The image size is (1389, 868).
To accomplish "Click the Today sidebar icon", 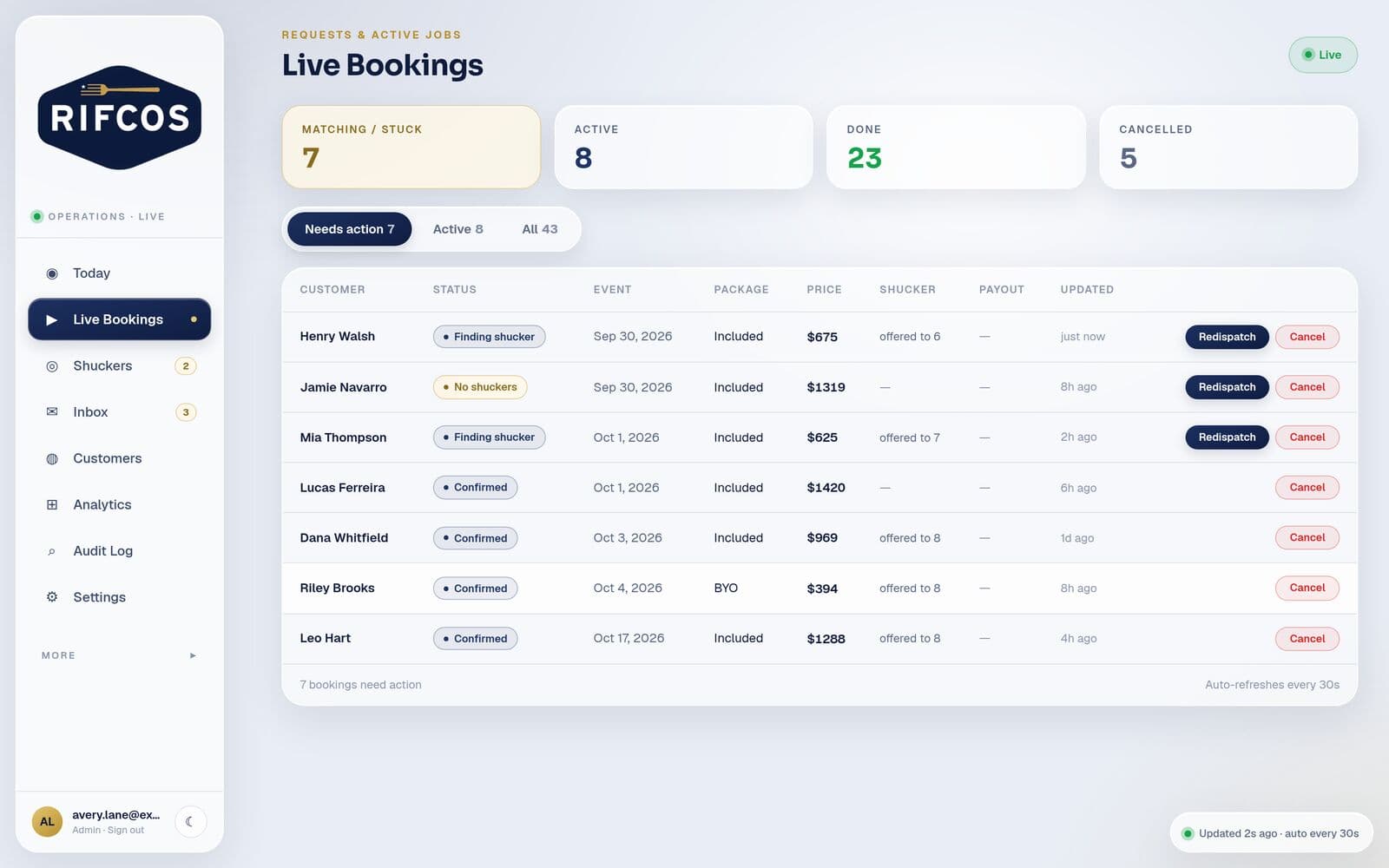I will click(x=52, y=273).
